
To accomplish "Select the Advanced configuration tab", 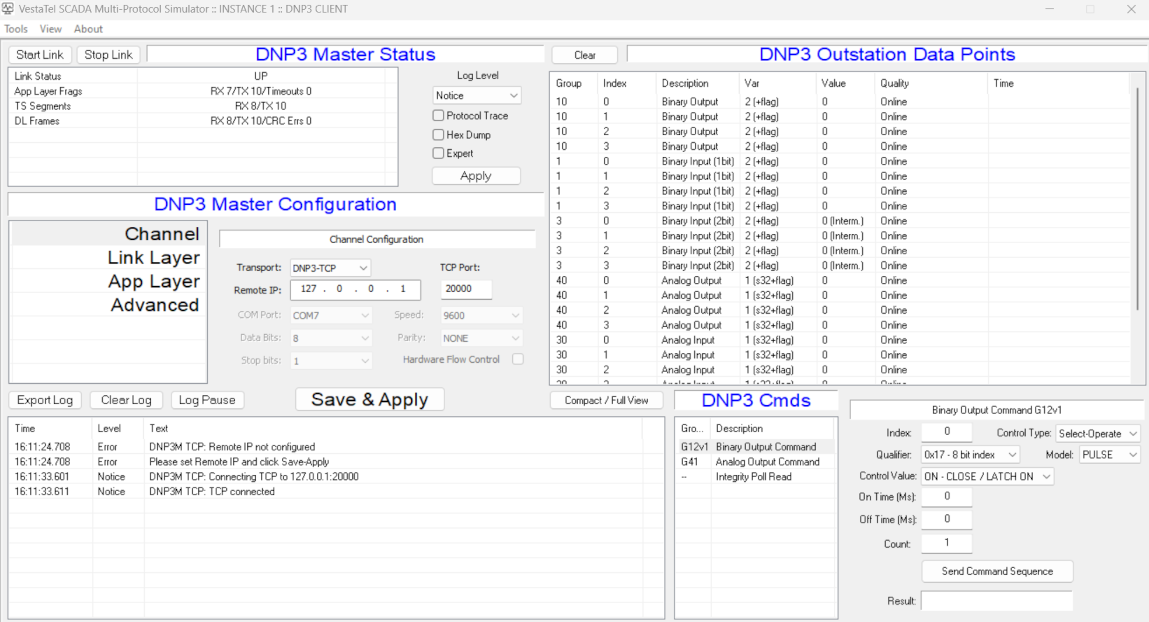I will point(154,305).
